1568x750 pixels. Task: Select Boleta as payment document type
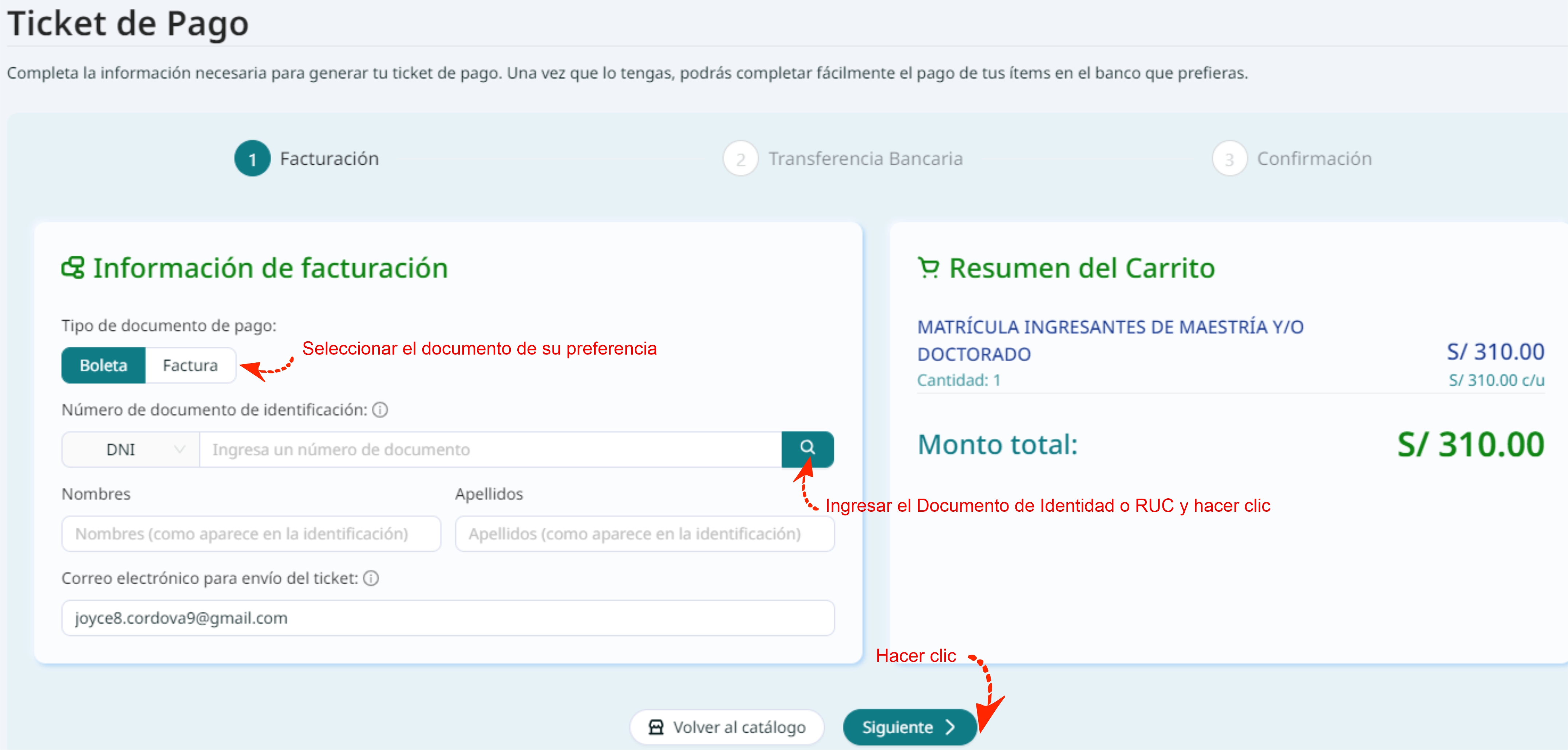[103, 365]
